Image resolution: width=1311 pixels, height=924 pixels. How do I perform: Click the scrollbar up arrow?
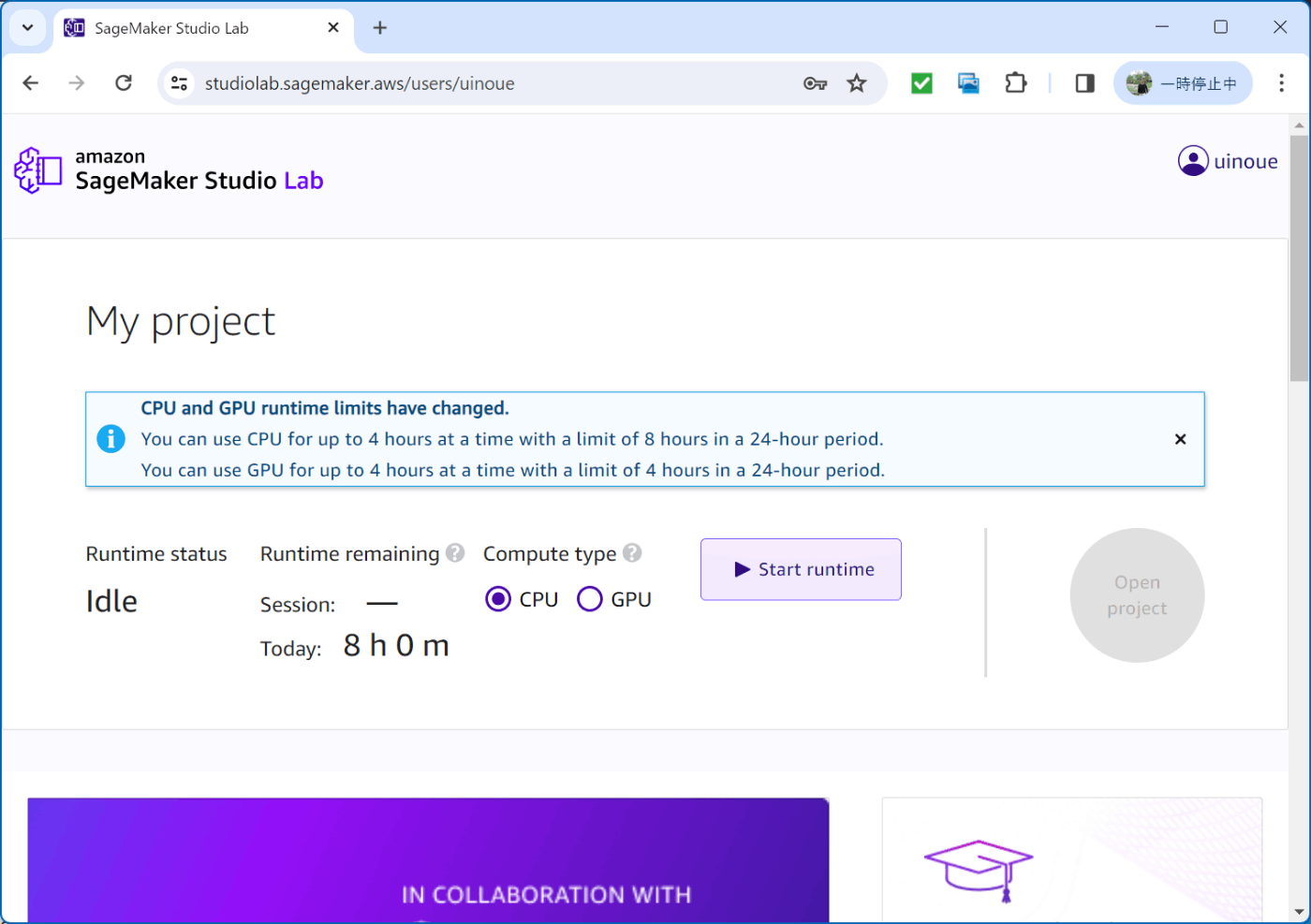1299,125
